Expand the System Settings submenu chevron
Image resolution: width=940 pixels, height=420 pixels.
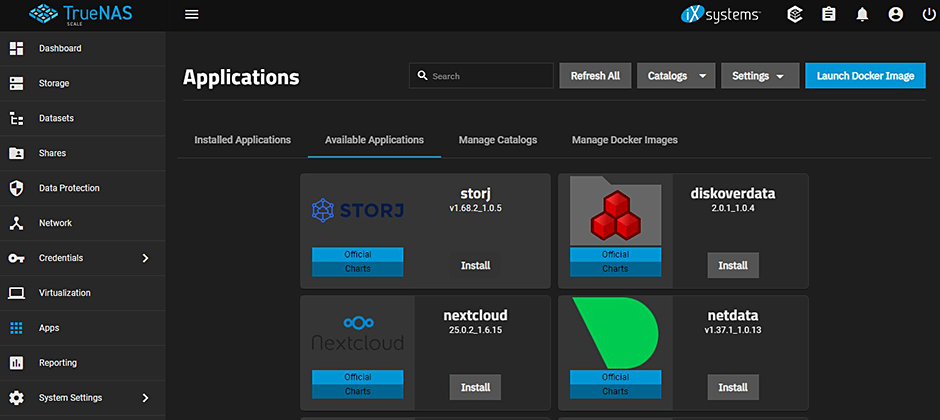[x=145, y=398]
